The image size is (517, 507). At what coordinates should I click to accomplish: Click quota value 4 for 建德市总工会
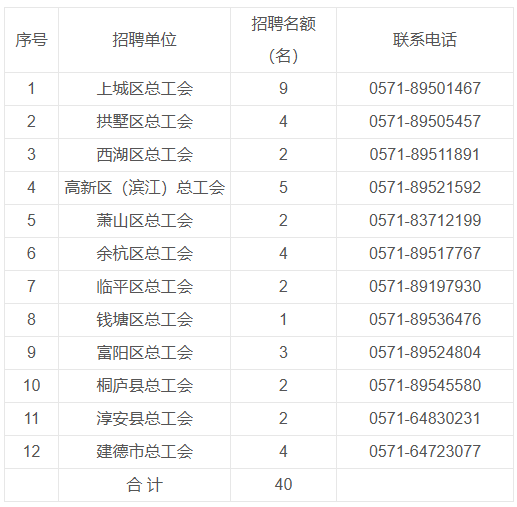[x=283, y=451]
